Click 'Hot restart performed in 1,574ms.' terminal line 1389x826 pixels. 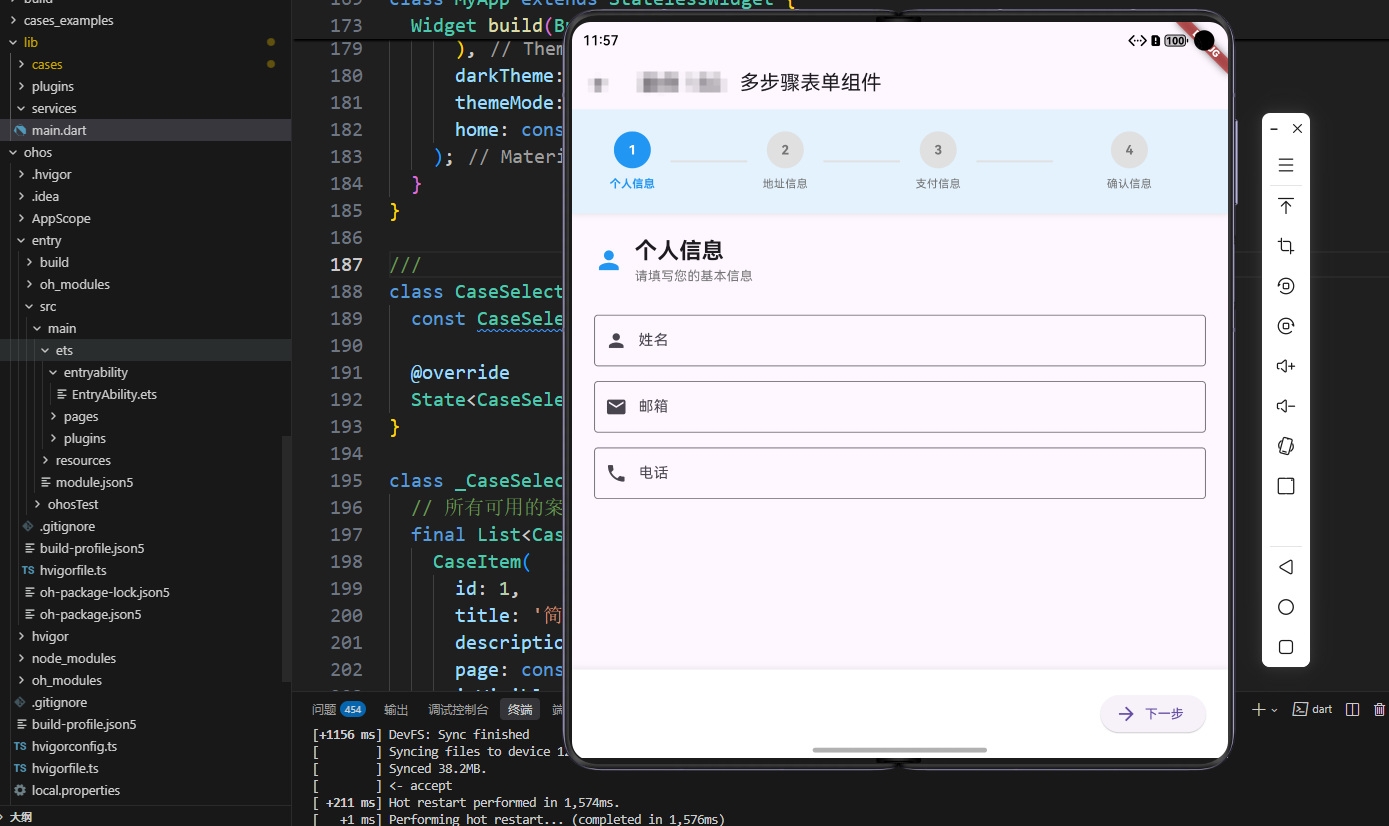[504, 802]
